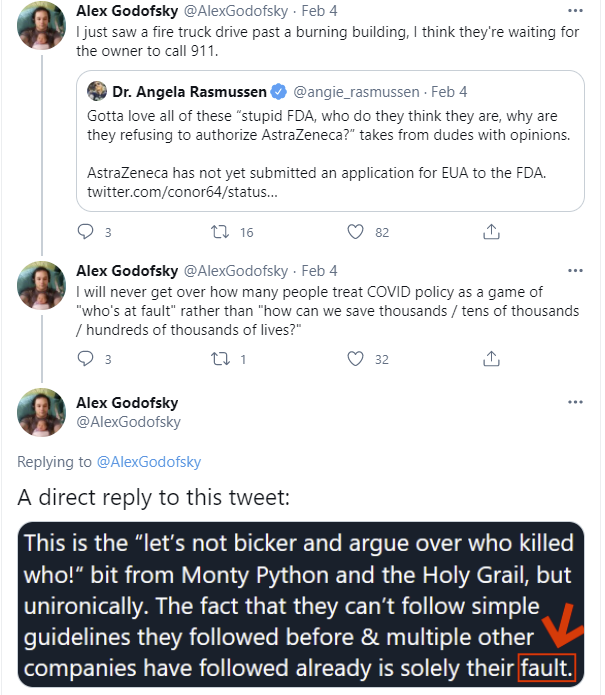Open more options on the COVID policy tweet
The width and height of the screenshot is (605, 695).
coord(574,271)
